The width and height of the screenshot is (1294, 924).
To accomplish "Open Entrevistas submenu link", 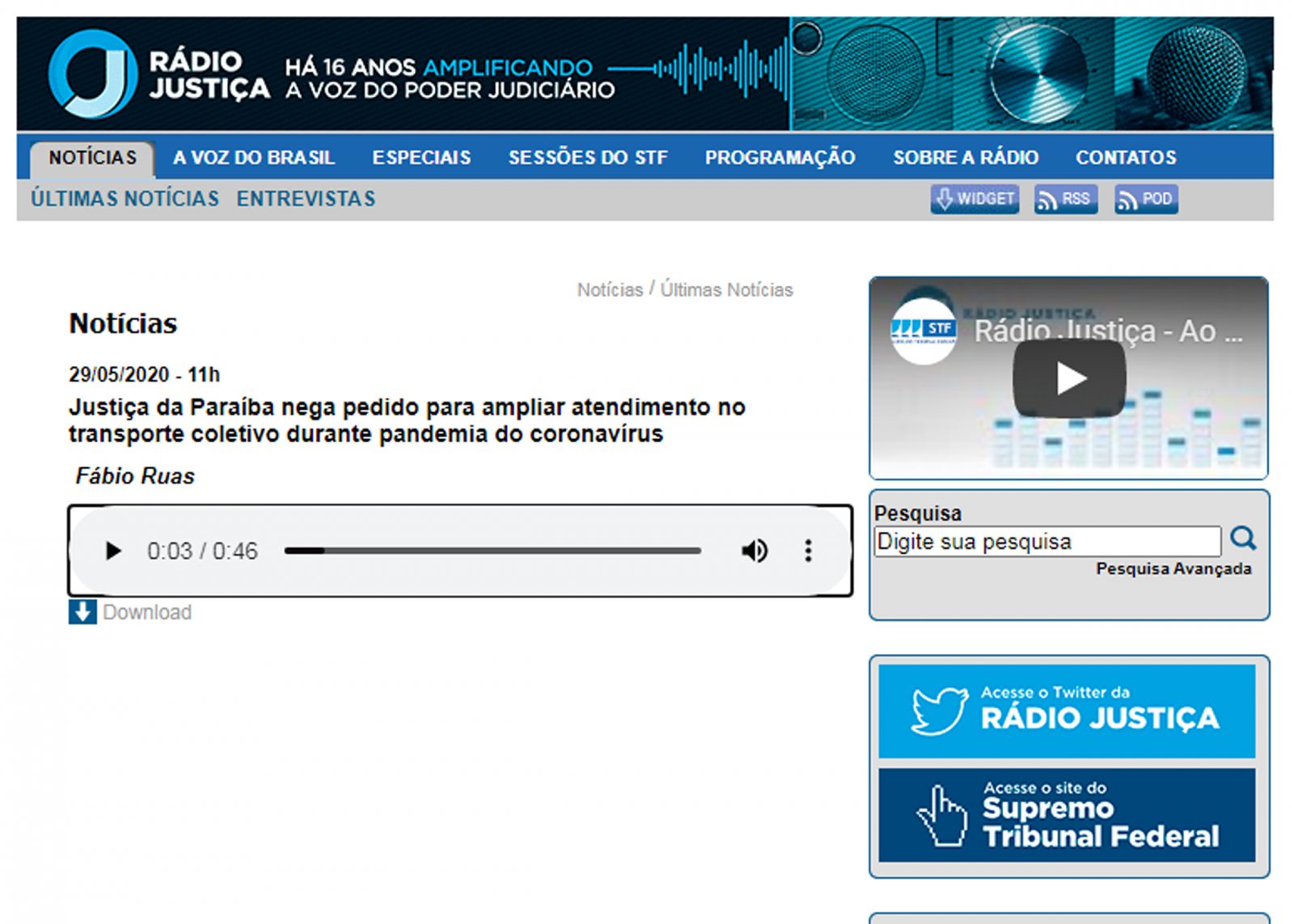I will 306,199.
